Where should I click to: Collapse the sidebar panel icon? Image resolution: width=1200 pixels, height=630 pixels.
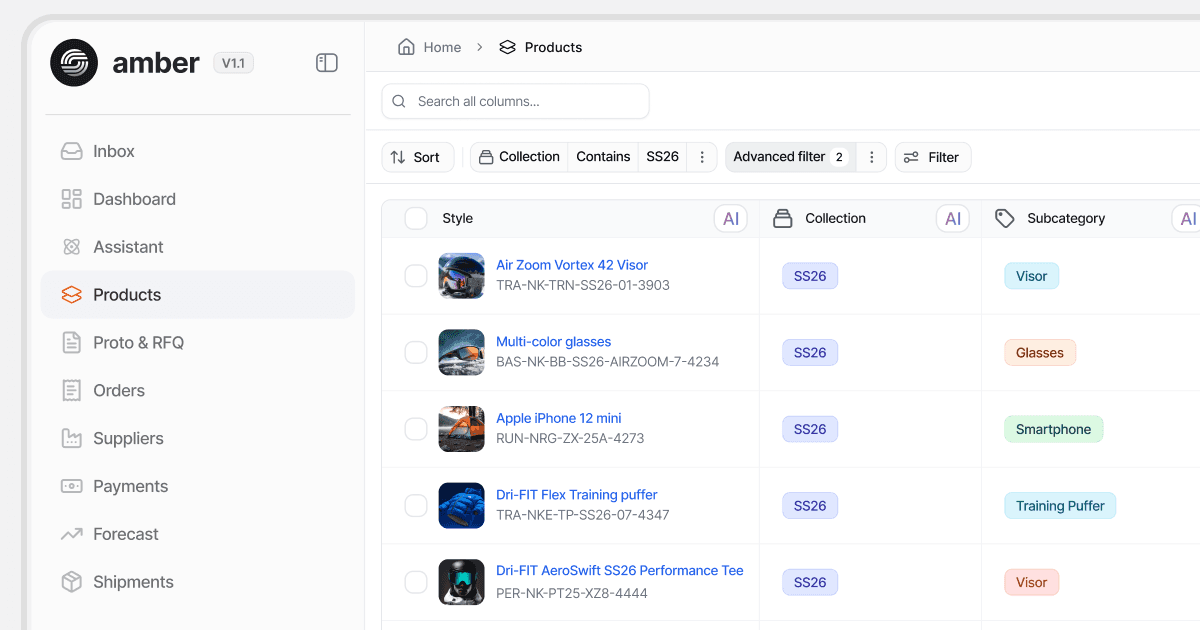tap(327, 63)
